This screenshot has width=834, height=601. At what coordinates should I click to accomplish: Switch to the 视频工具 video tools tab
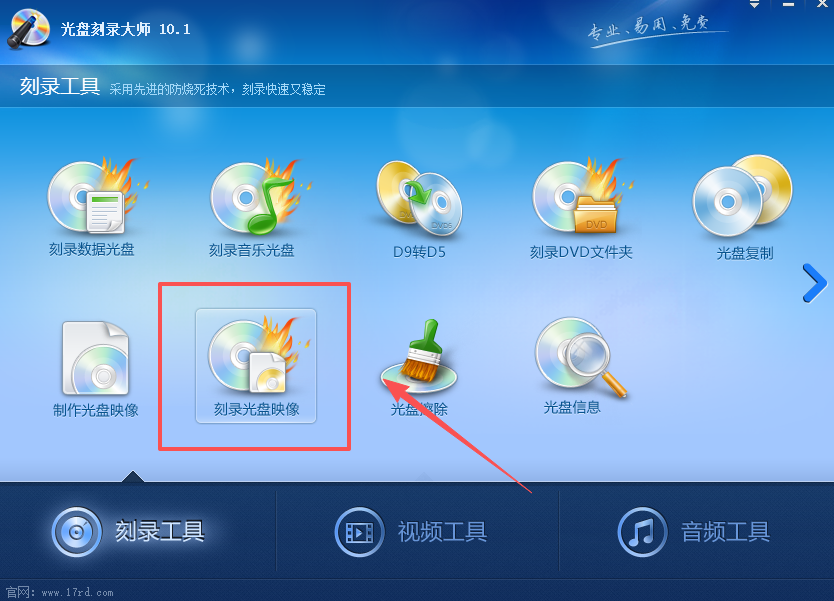(411, 531)
